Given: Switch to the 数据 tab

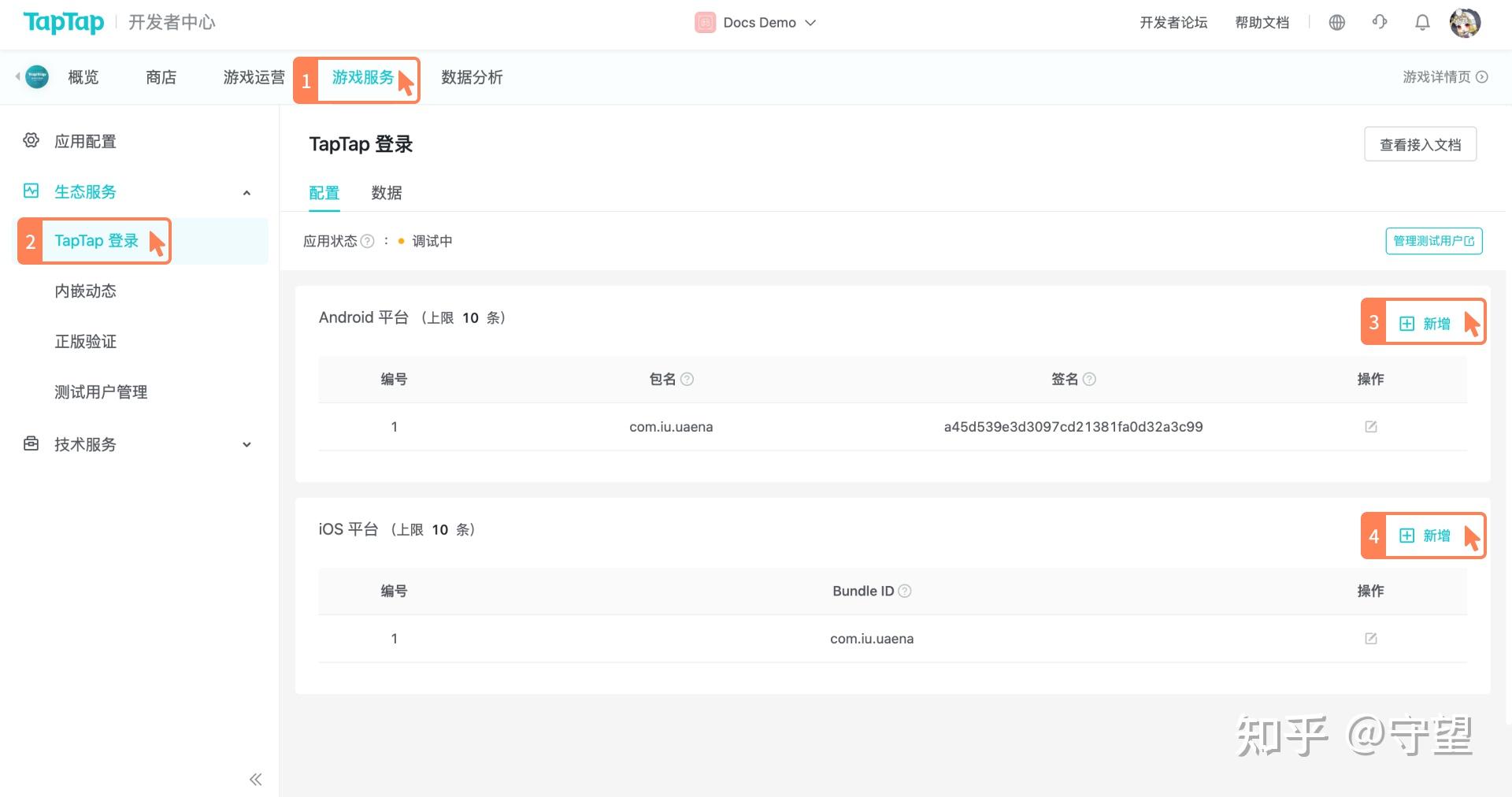Looking at the screenshot, I should pos(386,193).
